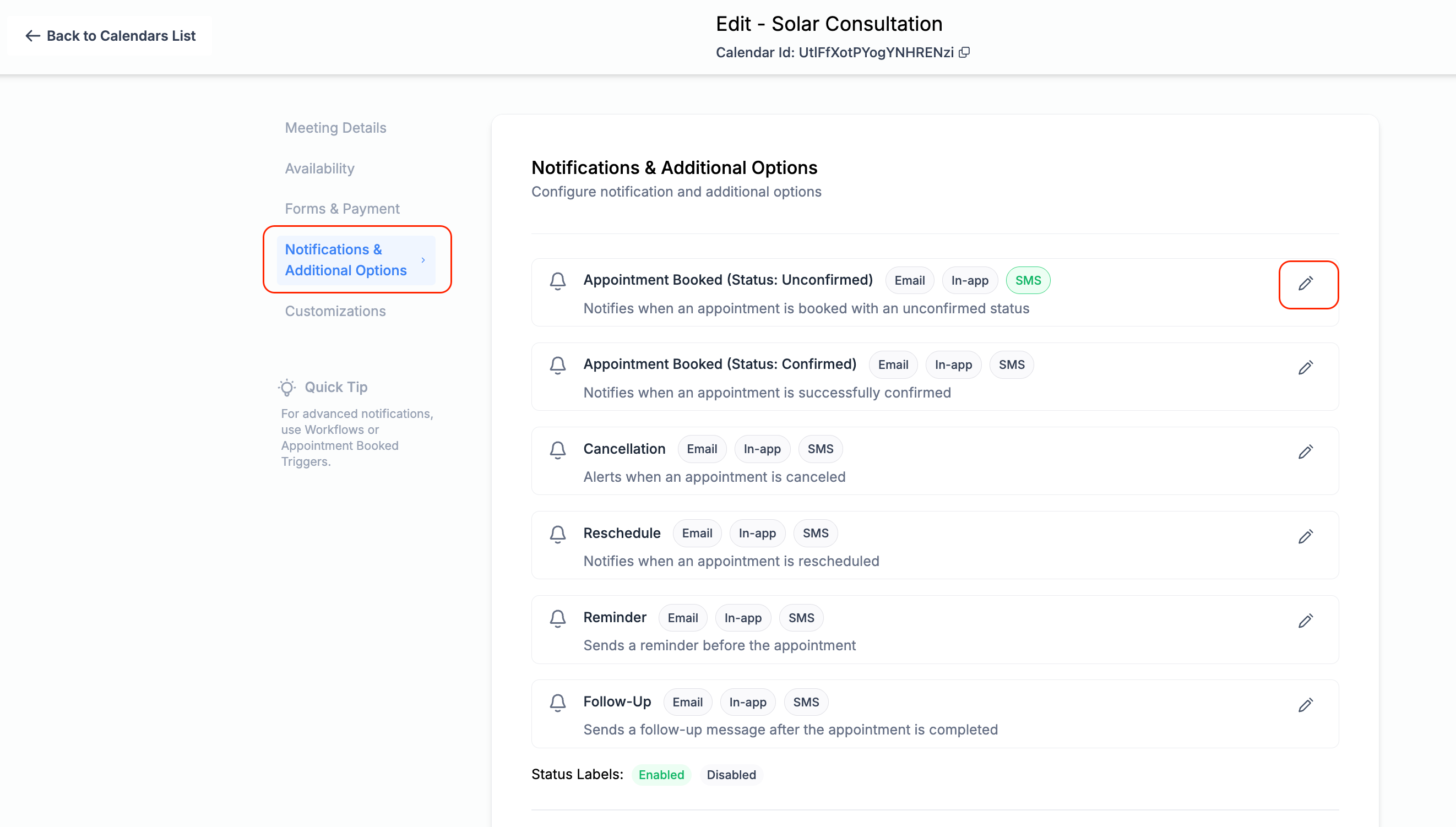
Task: Open the Availability section
Action: 319,168
